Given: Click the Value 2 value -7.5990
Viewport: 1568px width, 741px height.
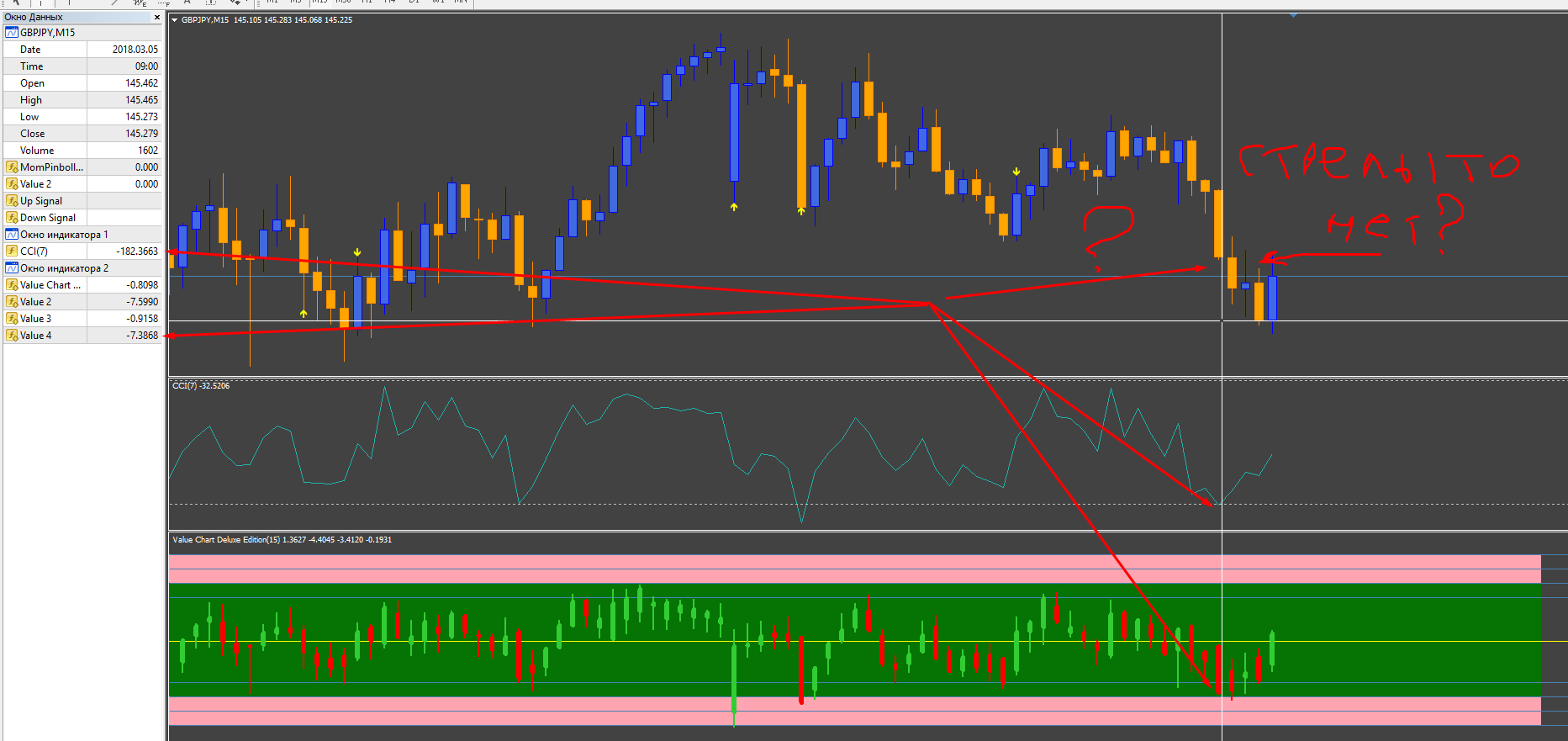Looking at the screenshot, I should (142, 302).
